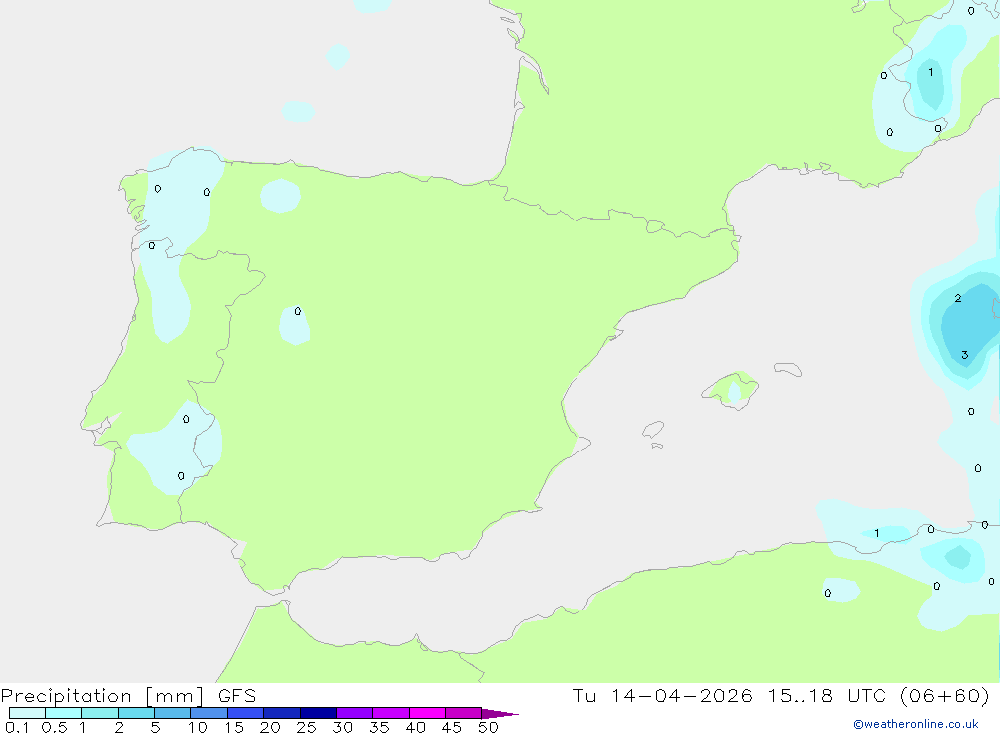Click the legend scale label '0.1'
1000x733 pixels.
pos(17,727)
